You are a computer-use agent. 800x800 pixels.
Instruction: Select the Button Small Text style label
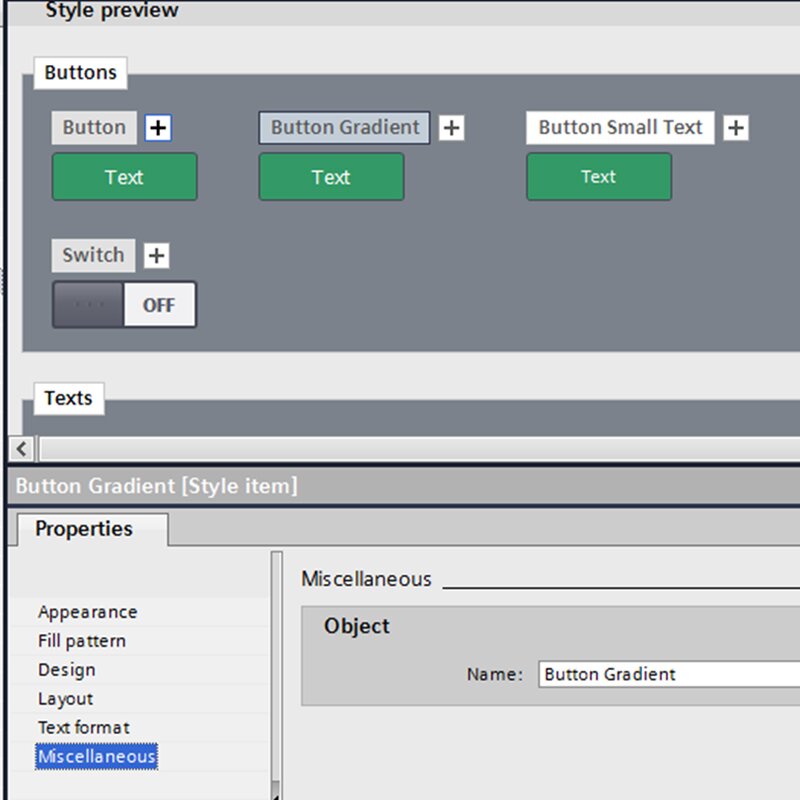[620, 128]
